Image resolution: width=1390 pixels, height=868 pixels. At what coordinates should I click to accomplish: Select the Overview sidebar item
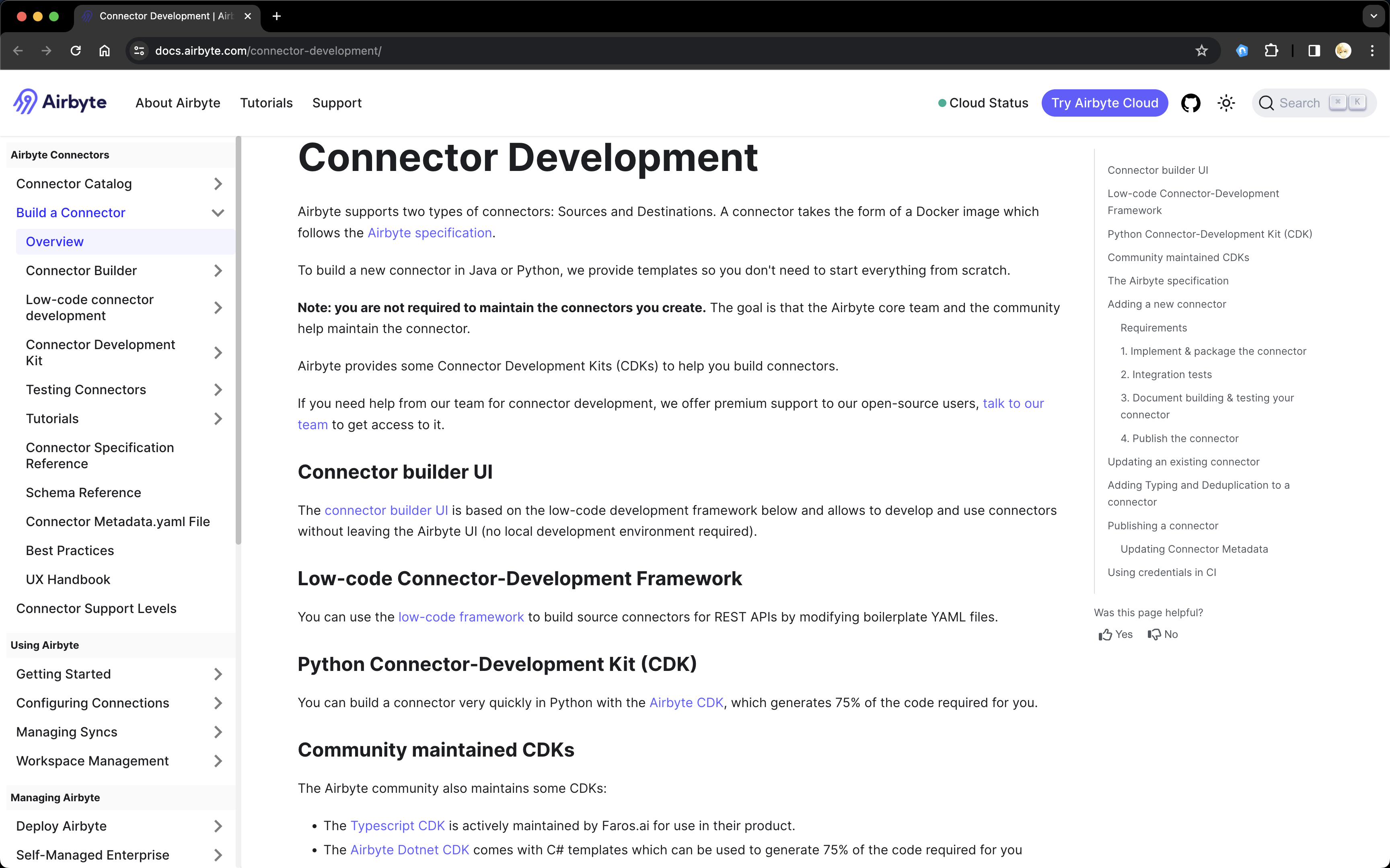125,242
